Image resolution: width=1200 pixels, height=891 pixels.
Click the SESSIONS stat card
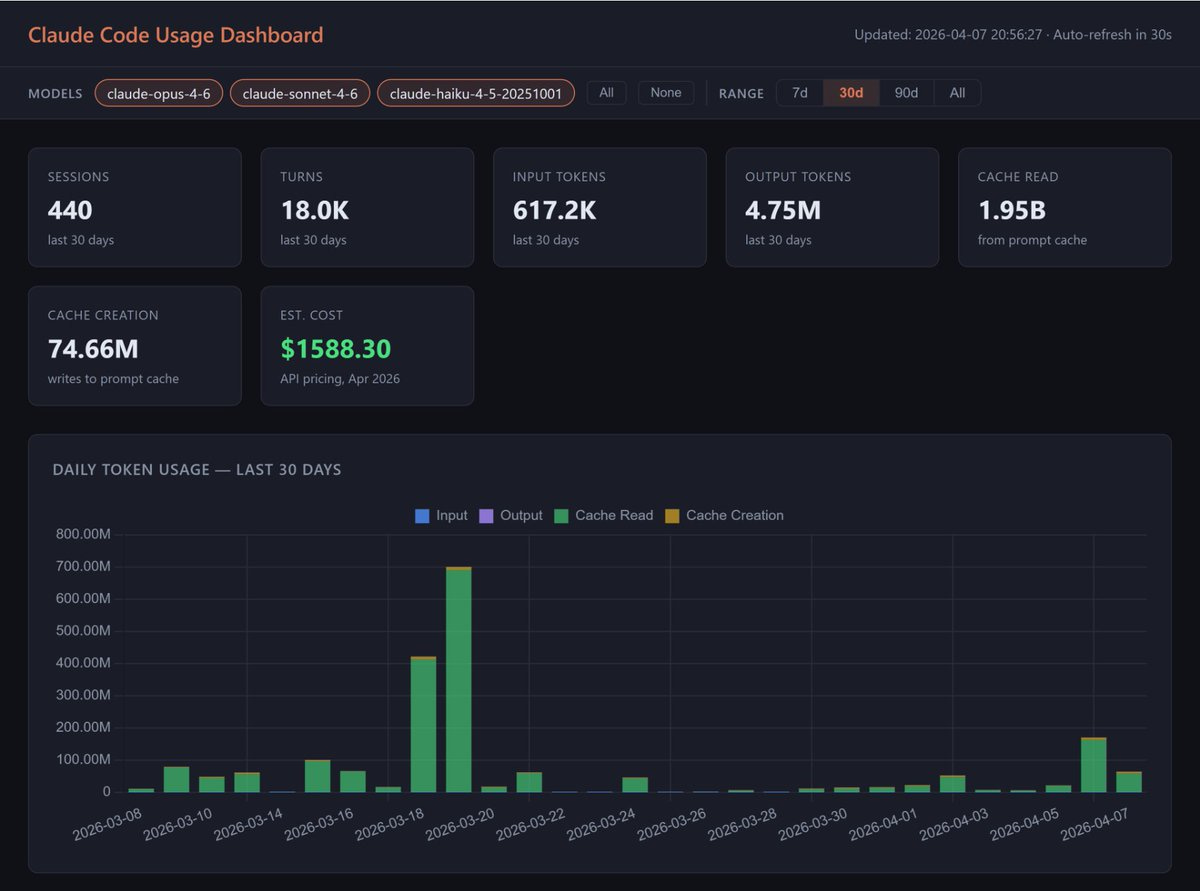point(135,207)
